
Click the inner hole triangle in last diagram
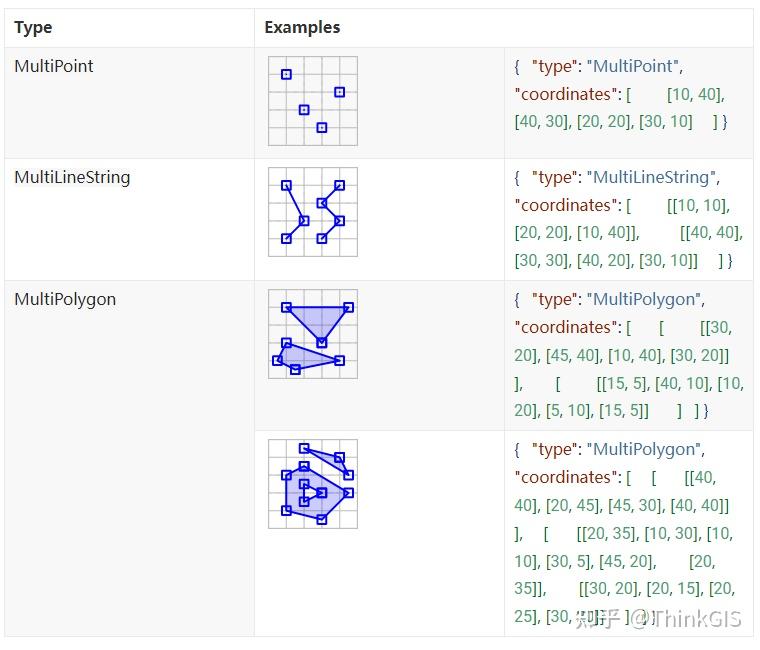coord(311,492)
